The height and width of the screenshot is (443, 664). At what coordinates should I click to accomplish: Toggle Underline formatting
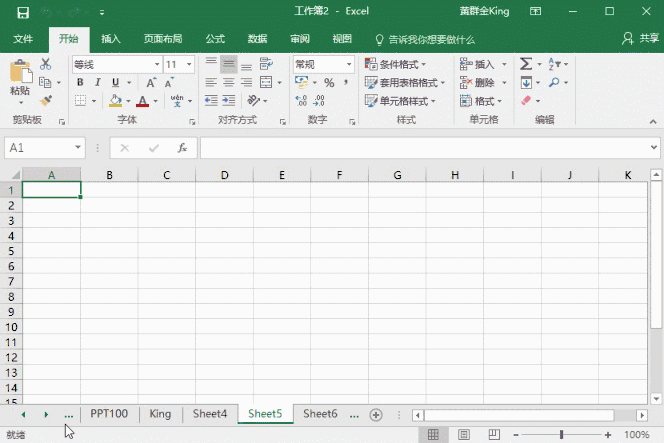coord(115,83)
